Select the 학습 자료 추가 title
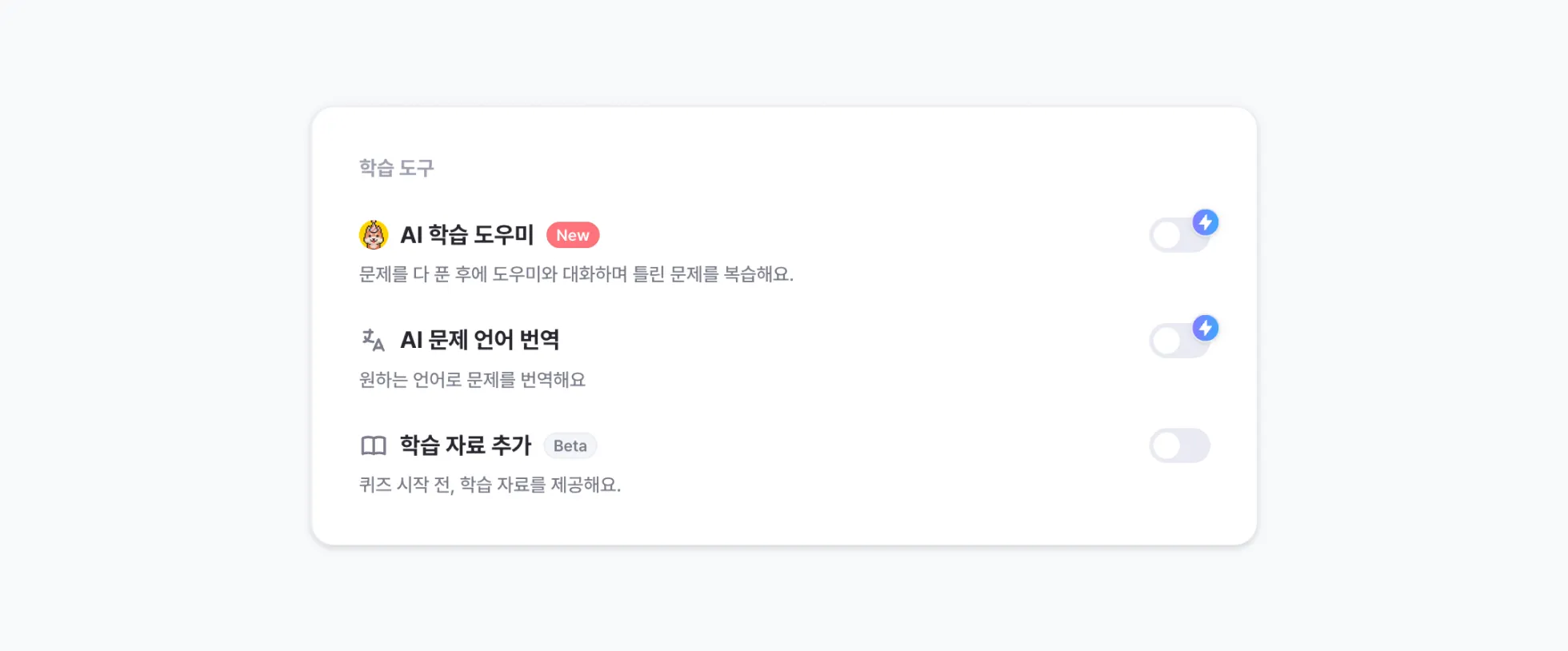The height and width of the screenshot is (651, 1568). (466, 445)
